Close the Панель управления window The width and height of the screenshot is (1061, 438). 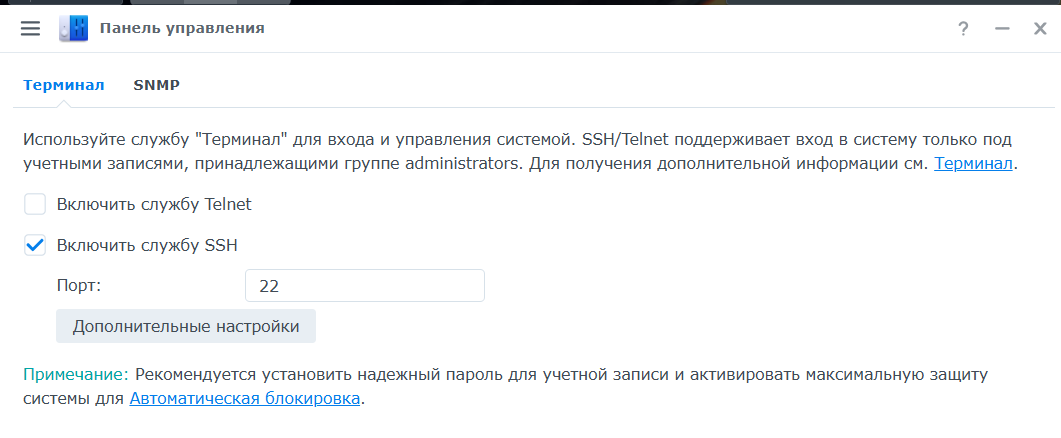click(1040, 29)
